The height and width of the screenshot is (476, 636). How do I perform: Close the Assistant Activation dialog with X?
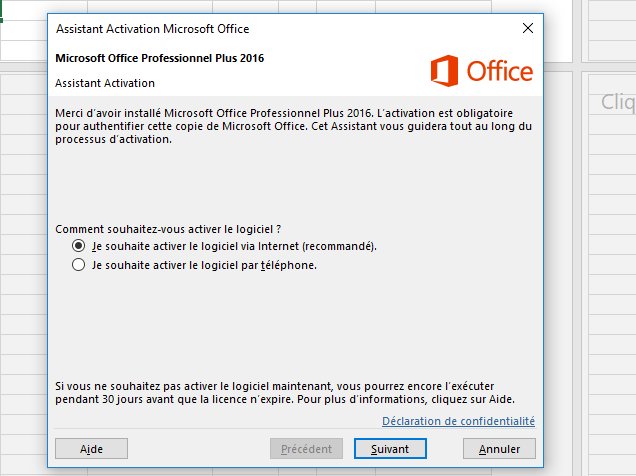tap(527, 29)
